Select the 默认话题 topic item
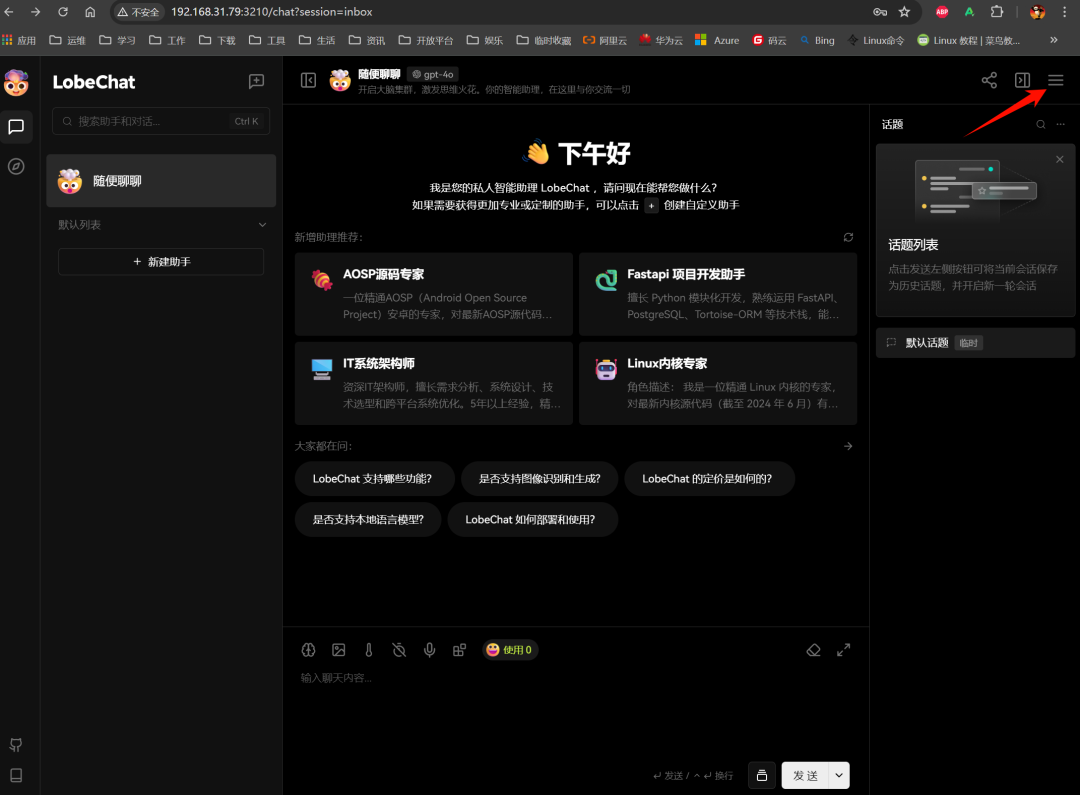Screen dimensions: 1080x795 click(x=975, y=343)
